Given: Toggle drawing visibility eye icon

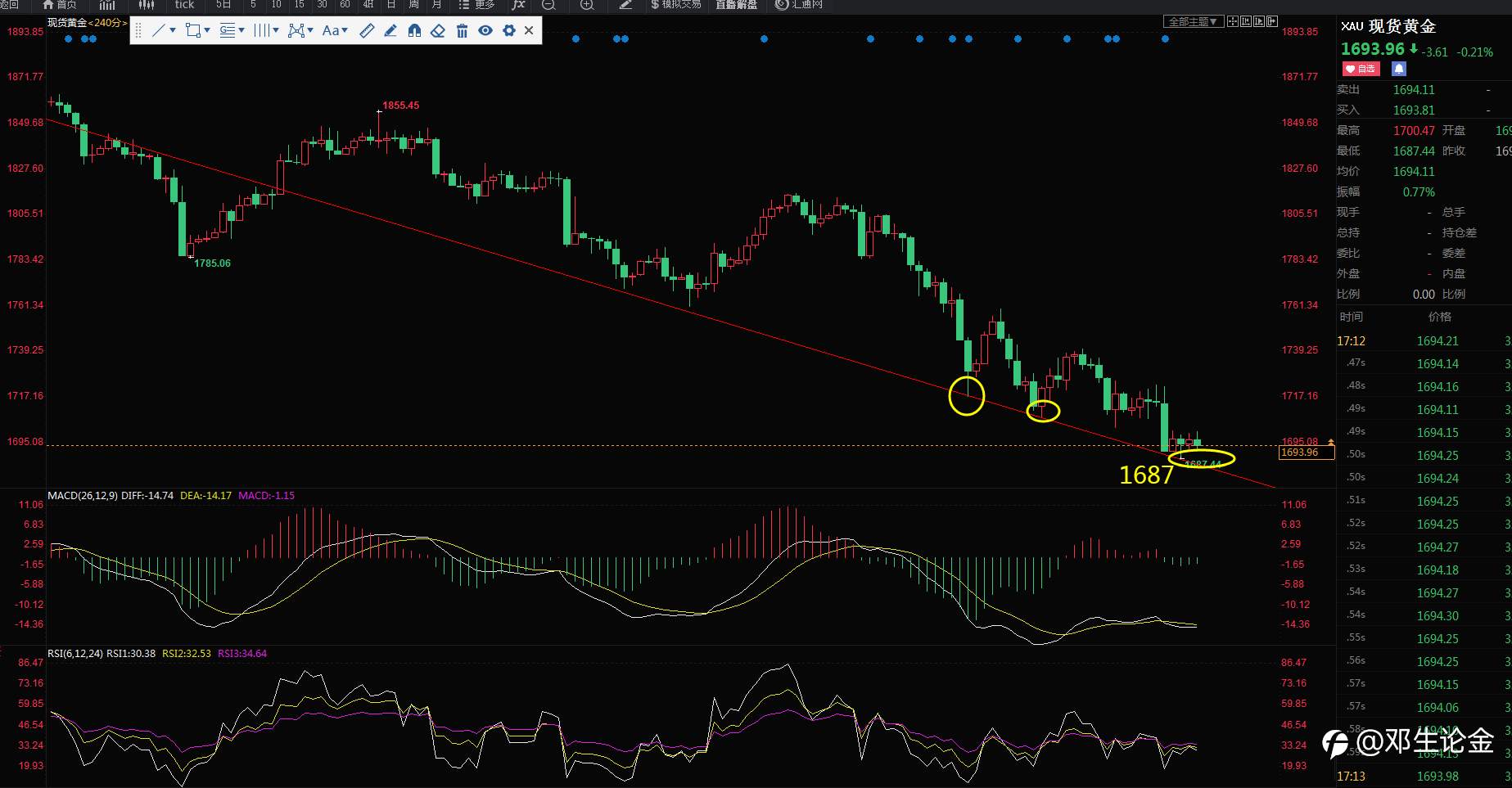Looking at the screenshot, I should point(485,30).
